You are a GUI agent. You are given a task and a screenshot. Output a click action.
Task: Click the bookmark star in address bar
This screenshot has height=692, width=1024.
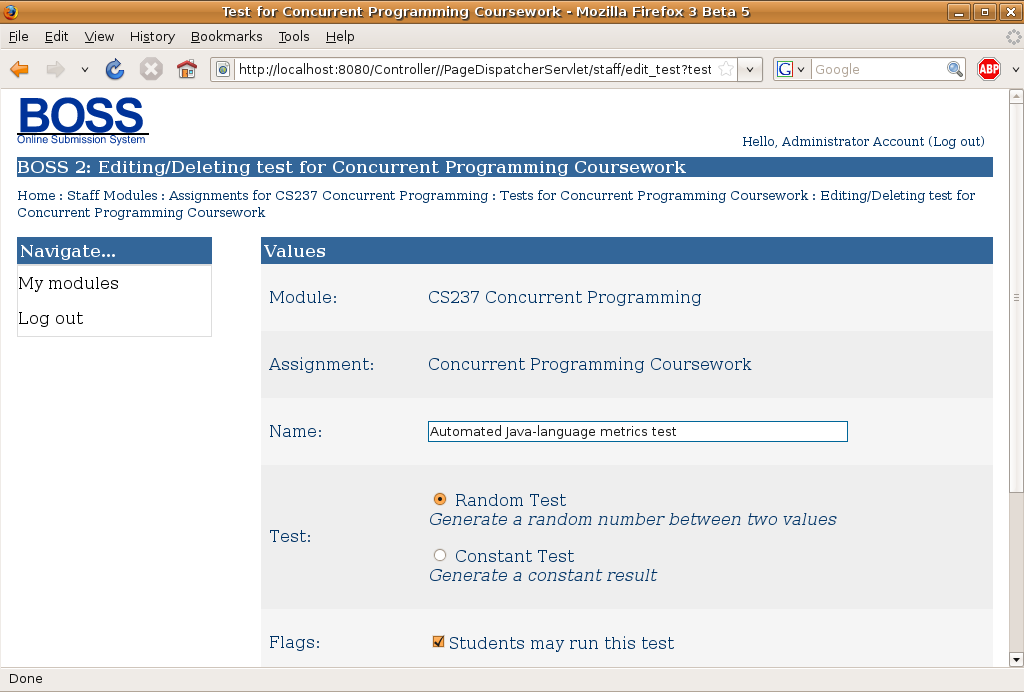[726, 69]
